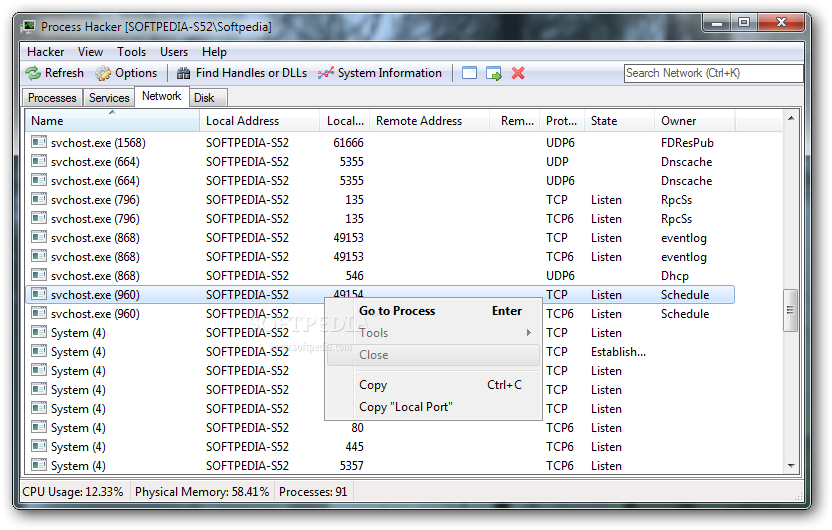The height and width of the screenshot is (530, 832).
Task: Click the find window toolbar icon
Action: pyautogui.click(x=470, y=73)
